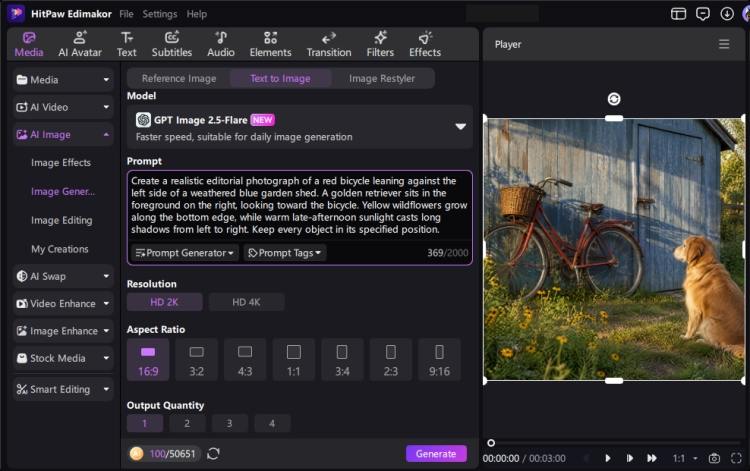Open the Subtitles tool
The height and width of the screenshot is (471, 750).
(172, 44)
